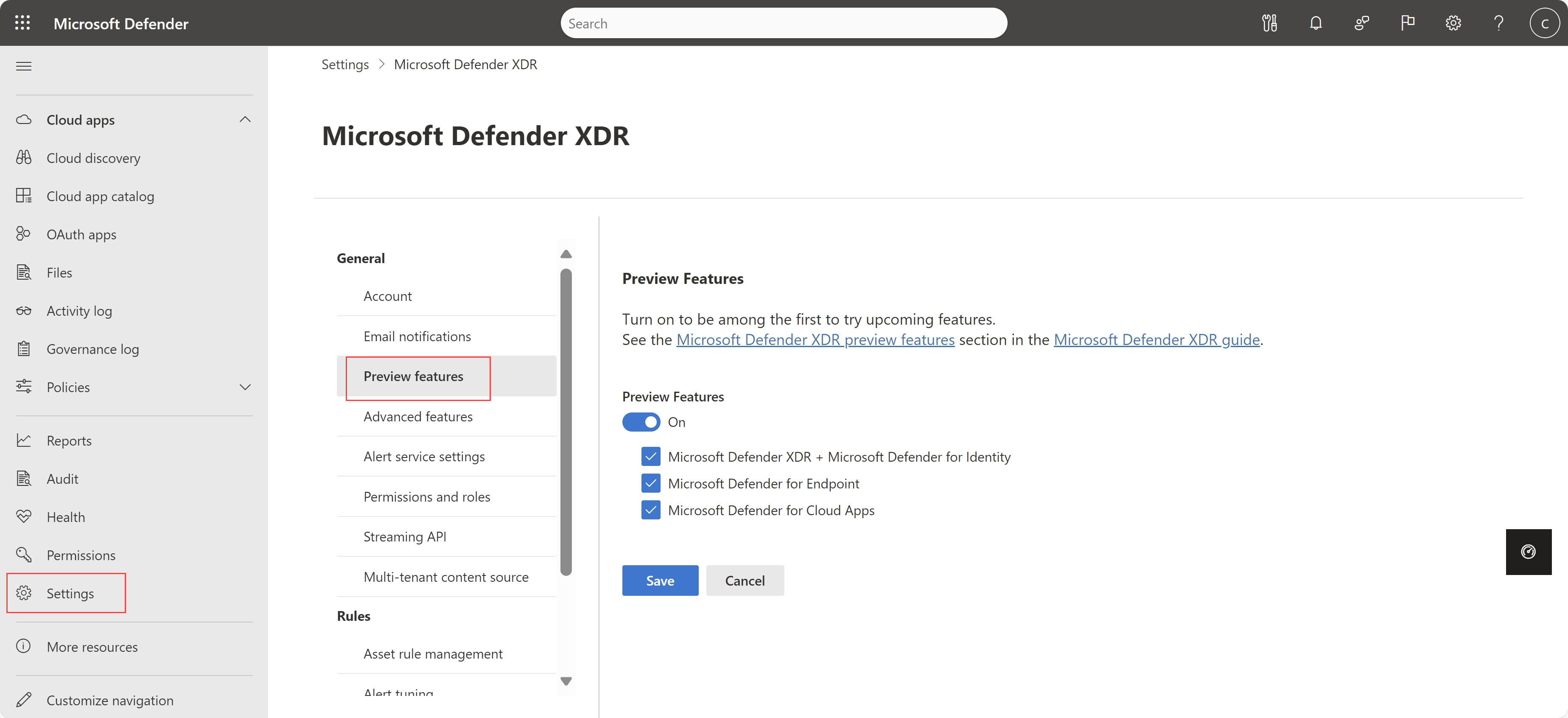Toggle Preview Features switch On/Off
Image resolution: width=1568 pixels, height=718 pixels.
tap(641, 421)
